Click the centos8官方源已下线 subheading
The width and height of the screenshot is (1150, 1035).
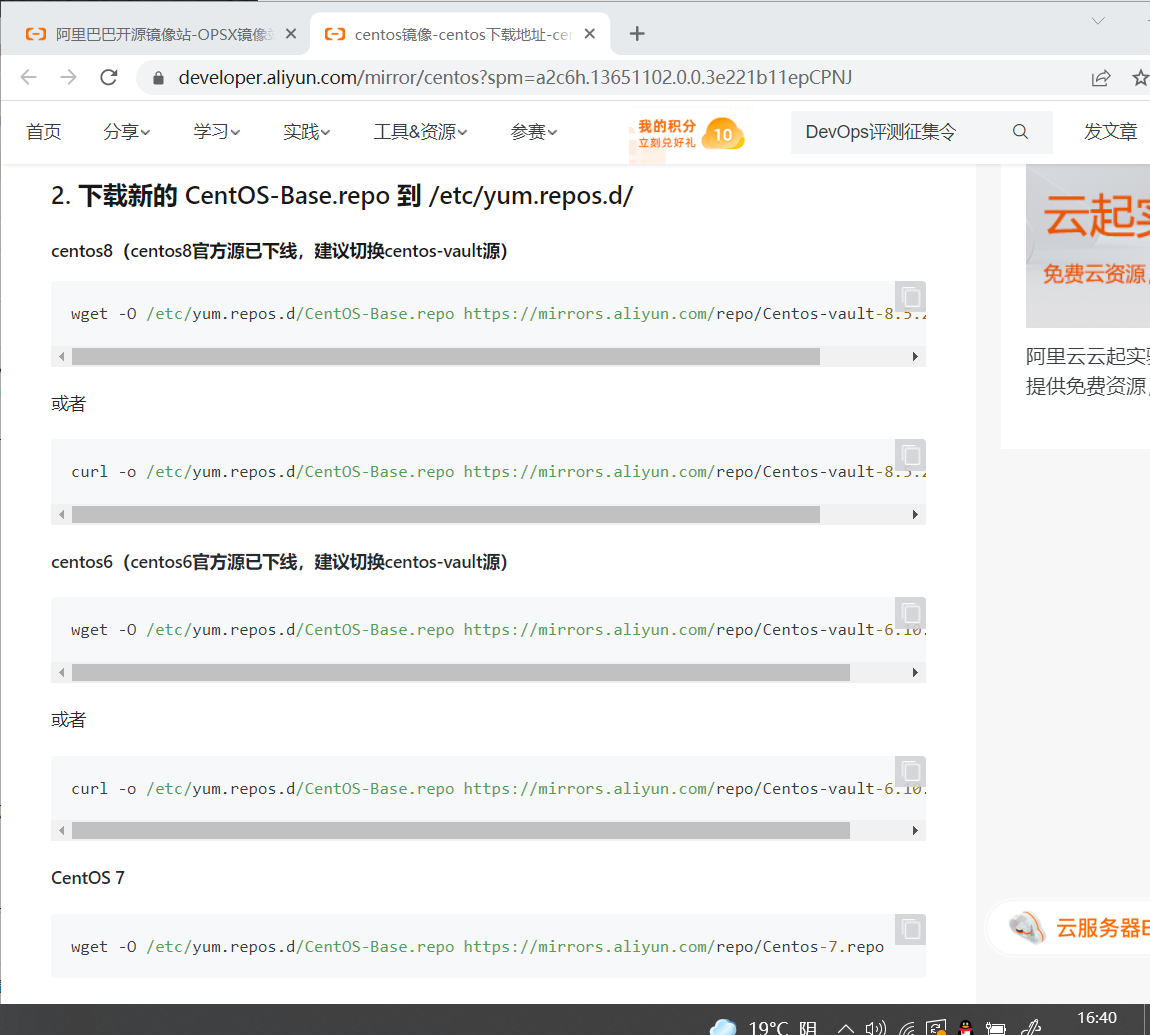279,252
